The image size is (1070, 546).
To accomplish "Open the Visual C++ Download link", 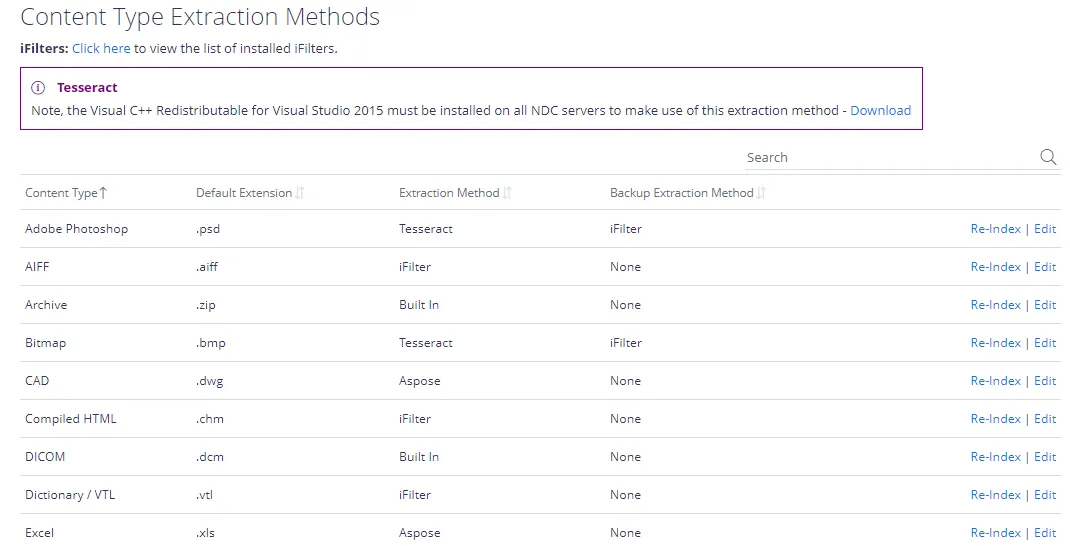I will tap(880, 111).
